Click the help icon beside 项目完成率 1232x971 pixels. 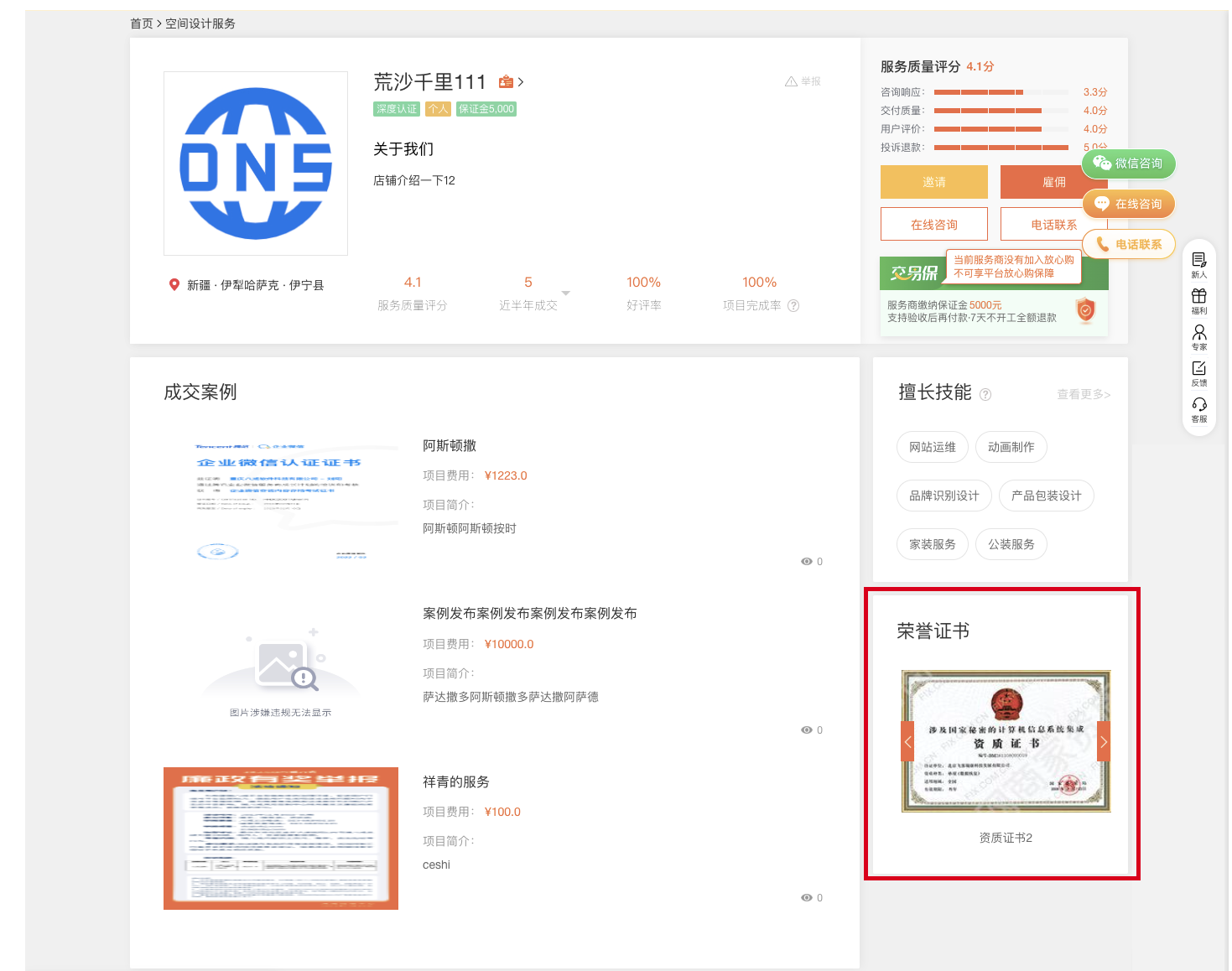(793, 306)
